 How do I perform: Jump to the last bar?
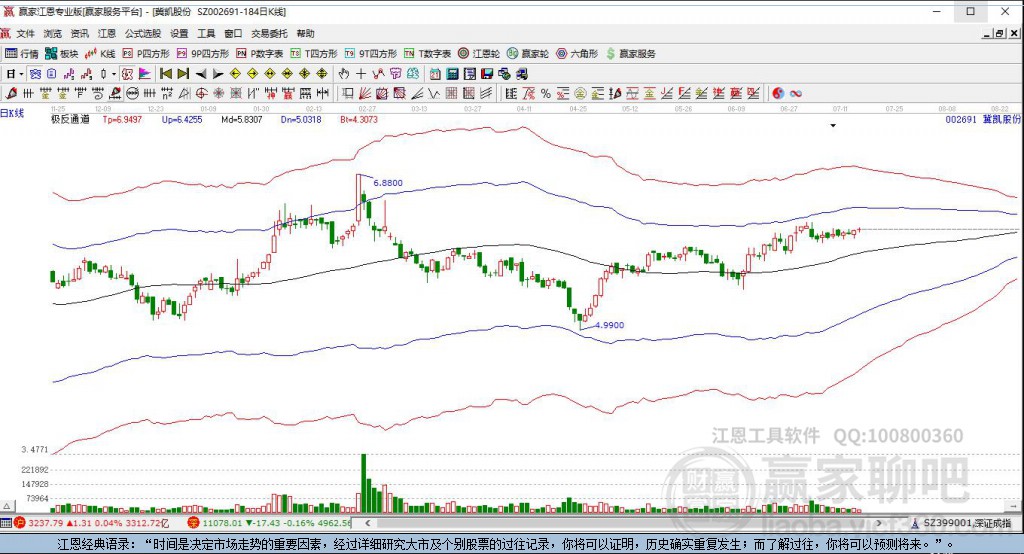coord(183,74)
